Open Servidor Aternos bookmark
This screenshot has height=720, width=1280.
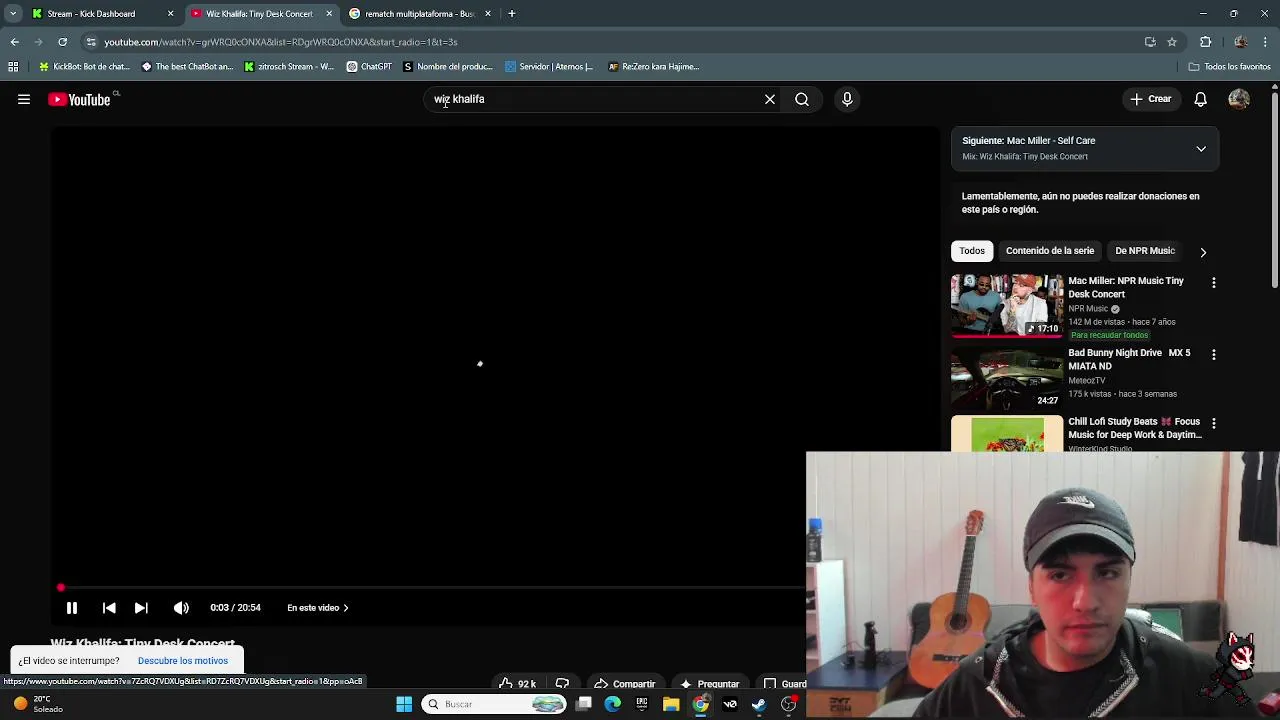[x=549, y=67]
